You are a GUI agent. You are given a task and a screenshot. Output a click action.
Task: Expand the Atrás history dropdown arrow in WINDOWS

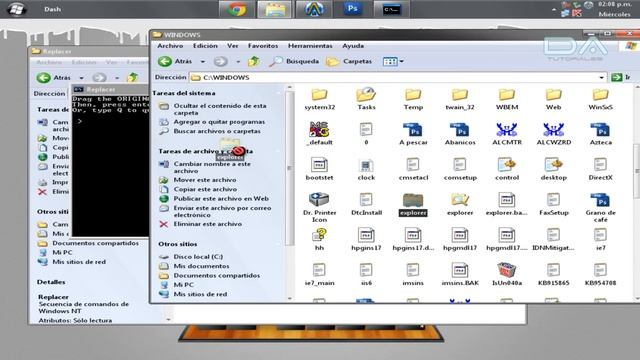click(202, 62)
